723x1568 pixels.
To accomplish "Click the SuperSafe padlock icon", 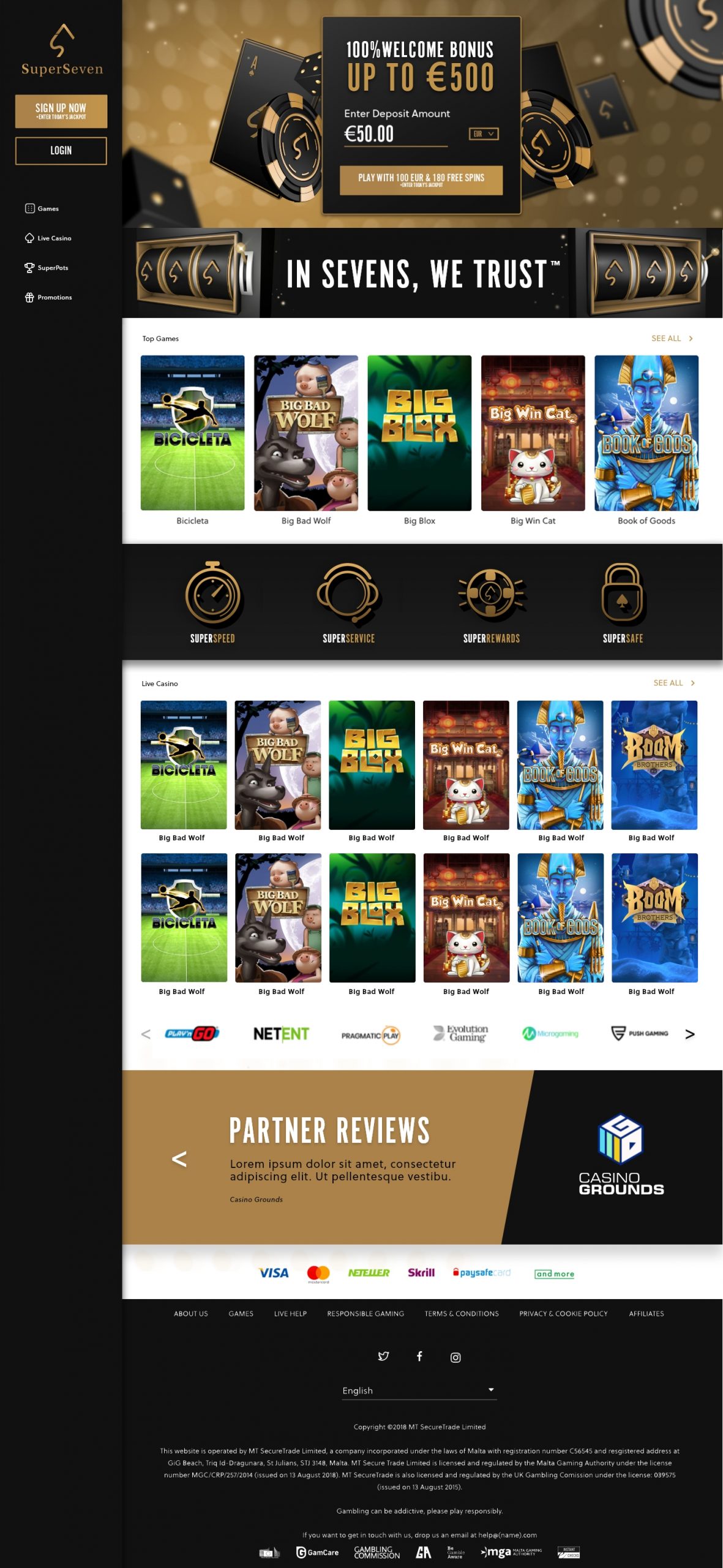I will coord(622,592).
